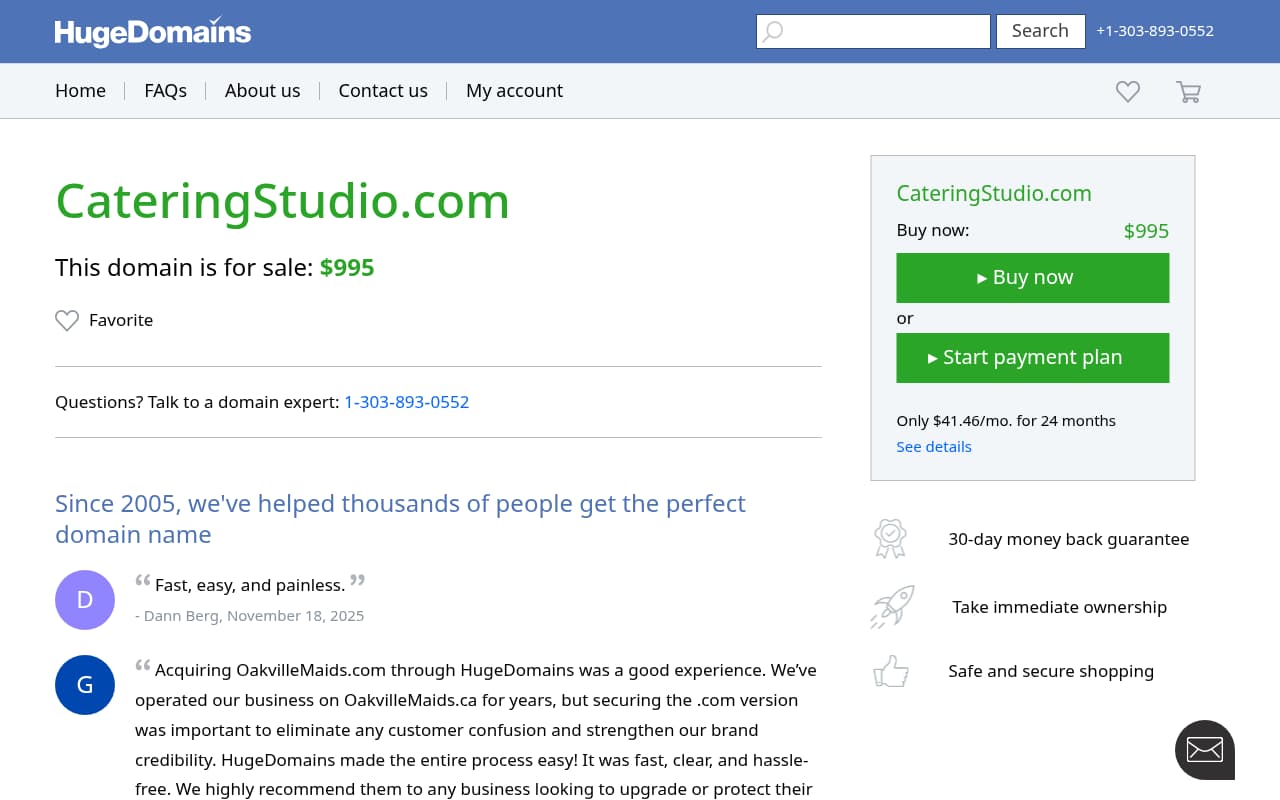Start payment plan for the domain
This screenshot has width=1280, height=800.
(1032, 357)
